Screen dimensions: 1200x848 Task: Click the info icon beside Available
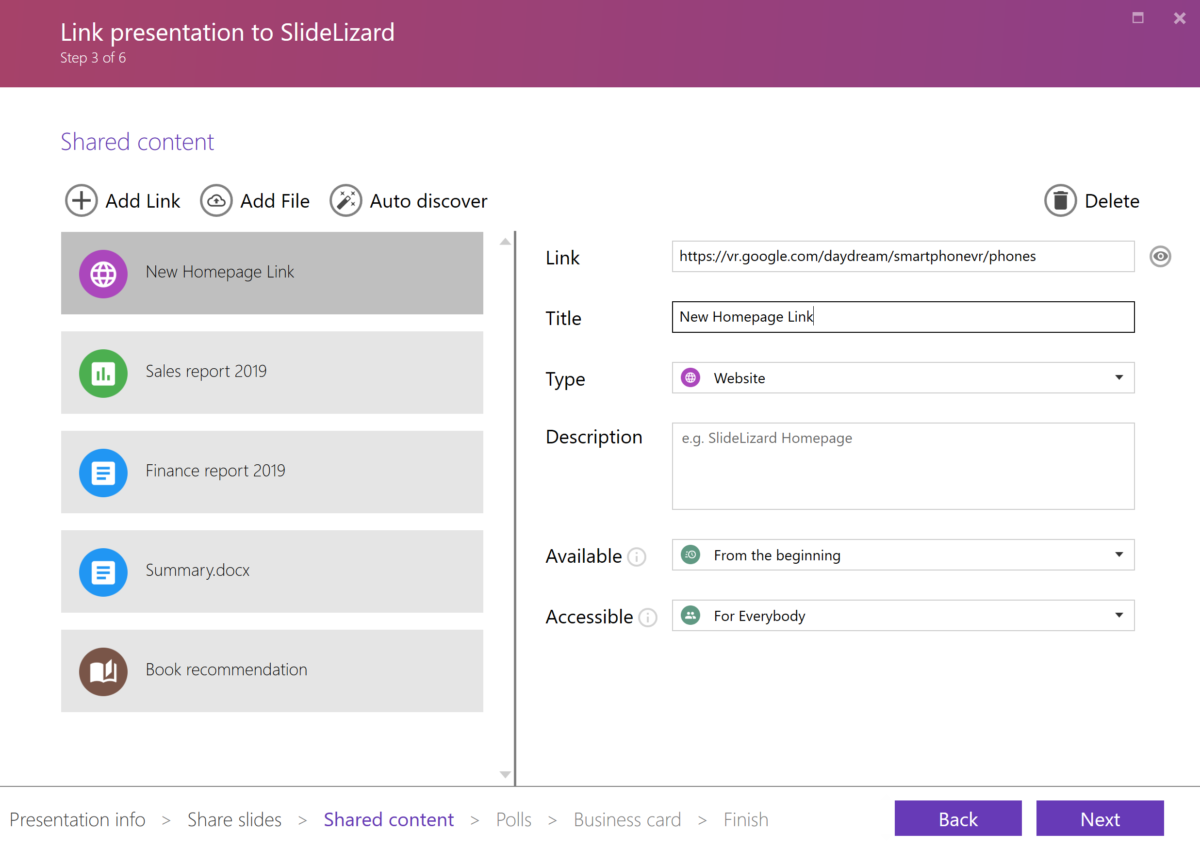click(x=637, y=557)
